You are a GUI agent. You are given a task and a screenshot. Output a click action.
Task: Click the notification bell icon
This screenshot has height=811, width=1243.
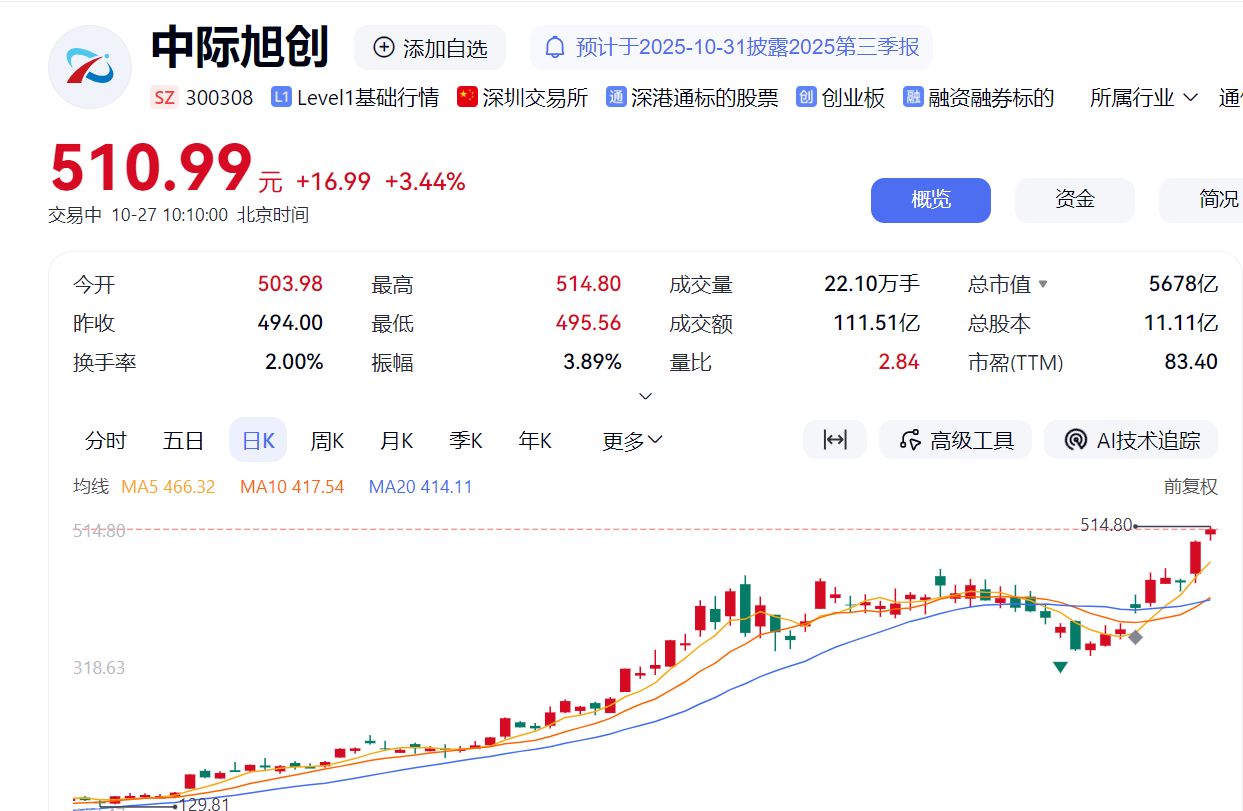(x=553, y=47)
